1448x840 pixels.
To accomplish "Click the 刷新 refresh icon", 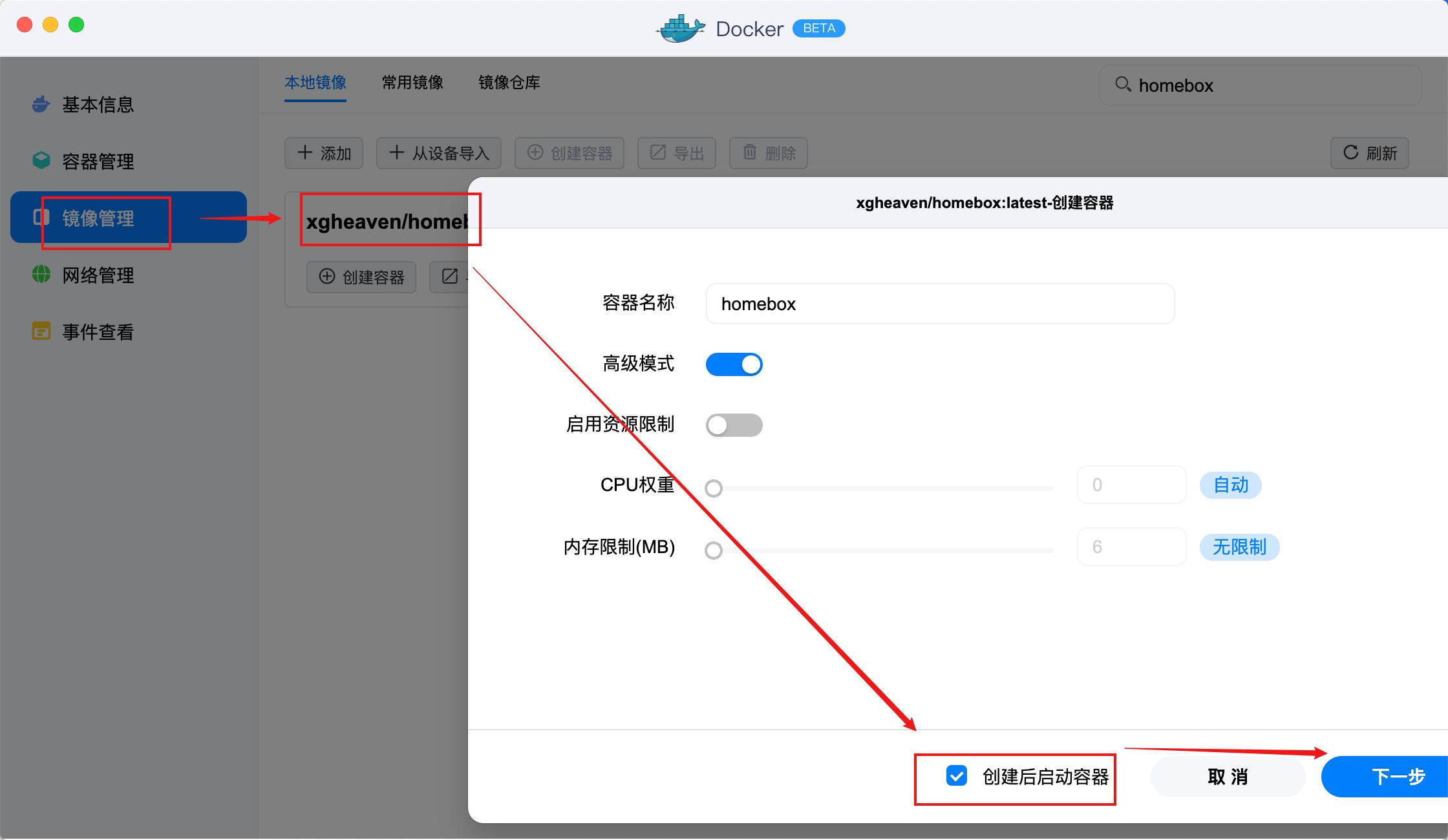I will (x=1352, y=152).
